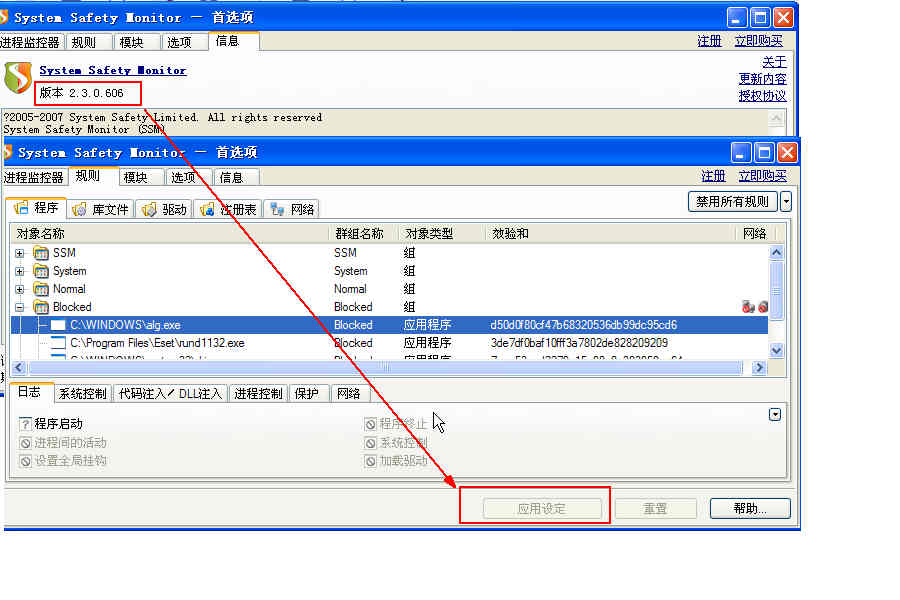Click 注册 link in front window
The height and width of the screenshot is (600, 900).
pyautogui.click(x=713, y=176)
